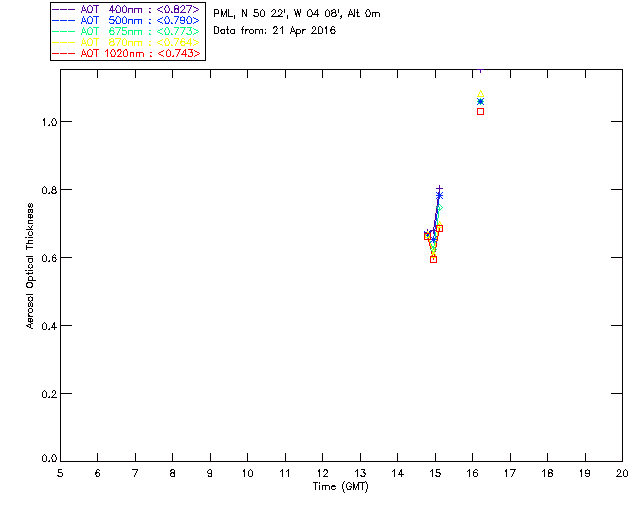Screen dimensions: 640x512
Task: Click the purple plus marker at 0.8
Action: coord(439,189)
